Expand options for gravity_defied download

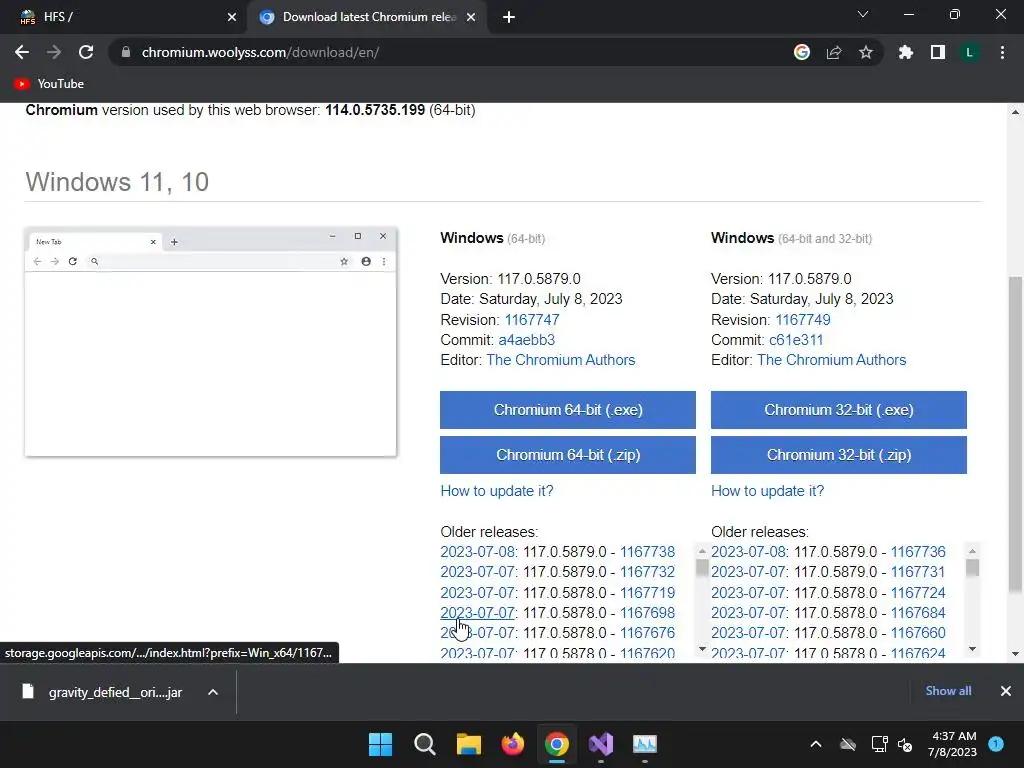pyautogui.click(x=213, y=692)
